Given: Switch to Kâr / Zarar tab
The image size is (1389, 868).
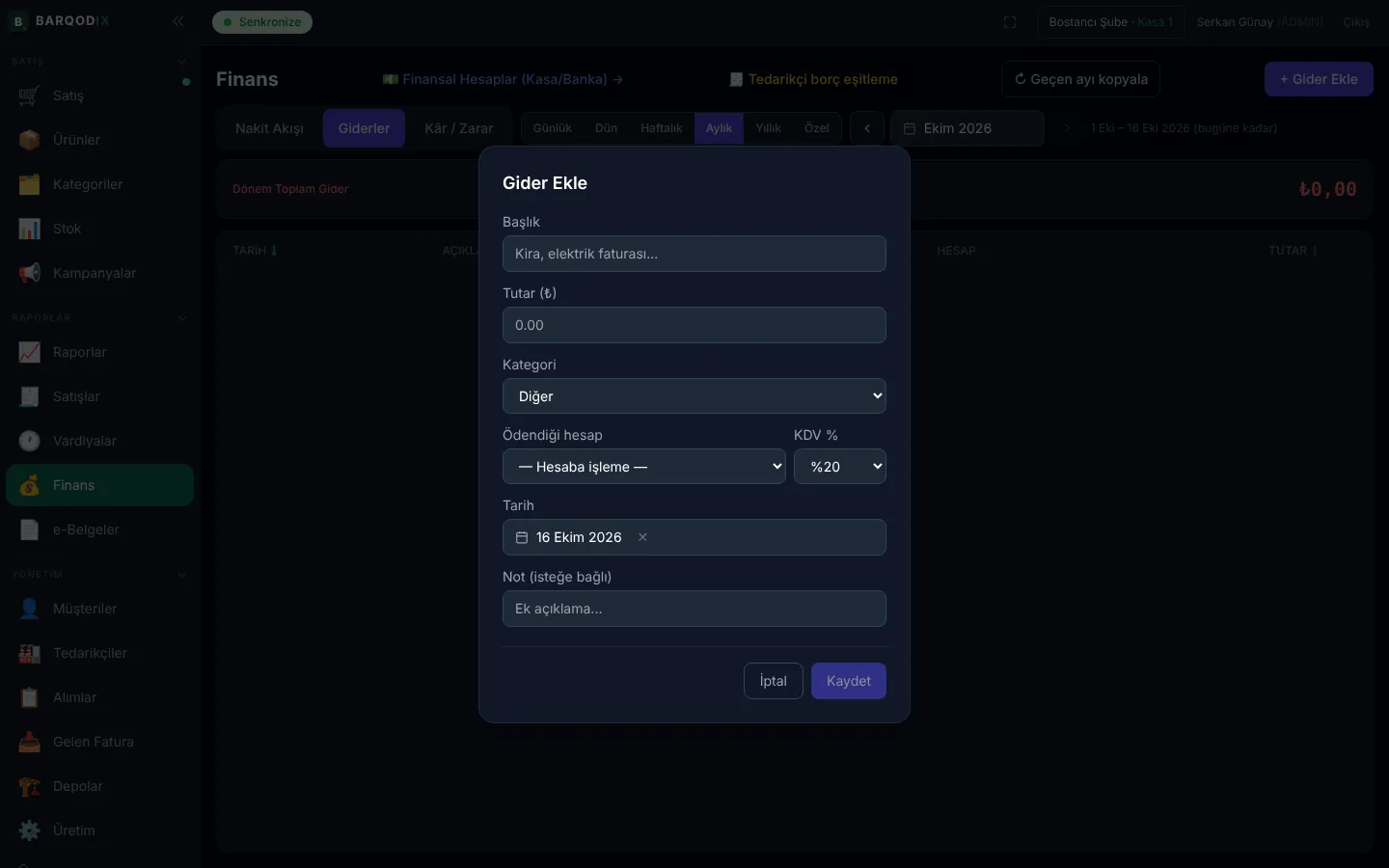Looking at the screenshot, I should (459, 128).
